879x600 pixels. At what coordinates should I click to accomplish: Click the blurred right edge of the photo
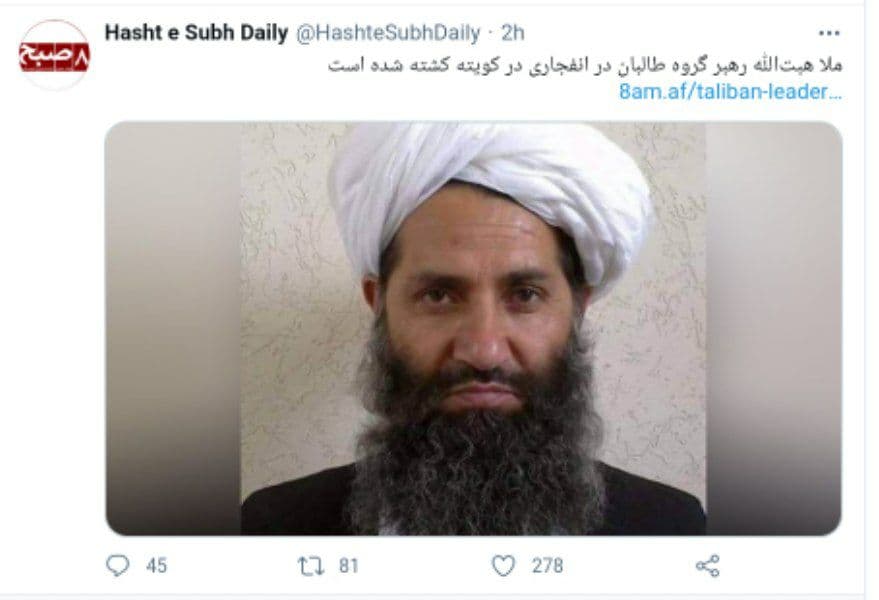[774, 329]
